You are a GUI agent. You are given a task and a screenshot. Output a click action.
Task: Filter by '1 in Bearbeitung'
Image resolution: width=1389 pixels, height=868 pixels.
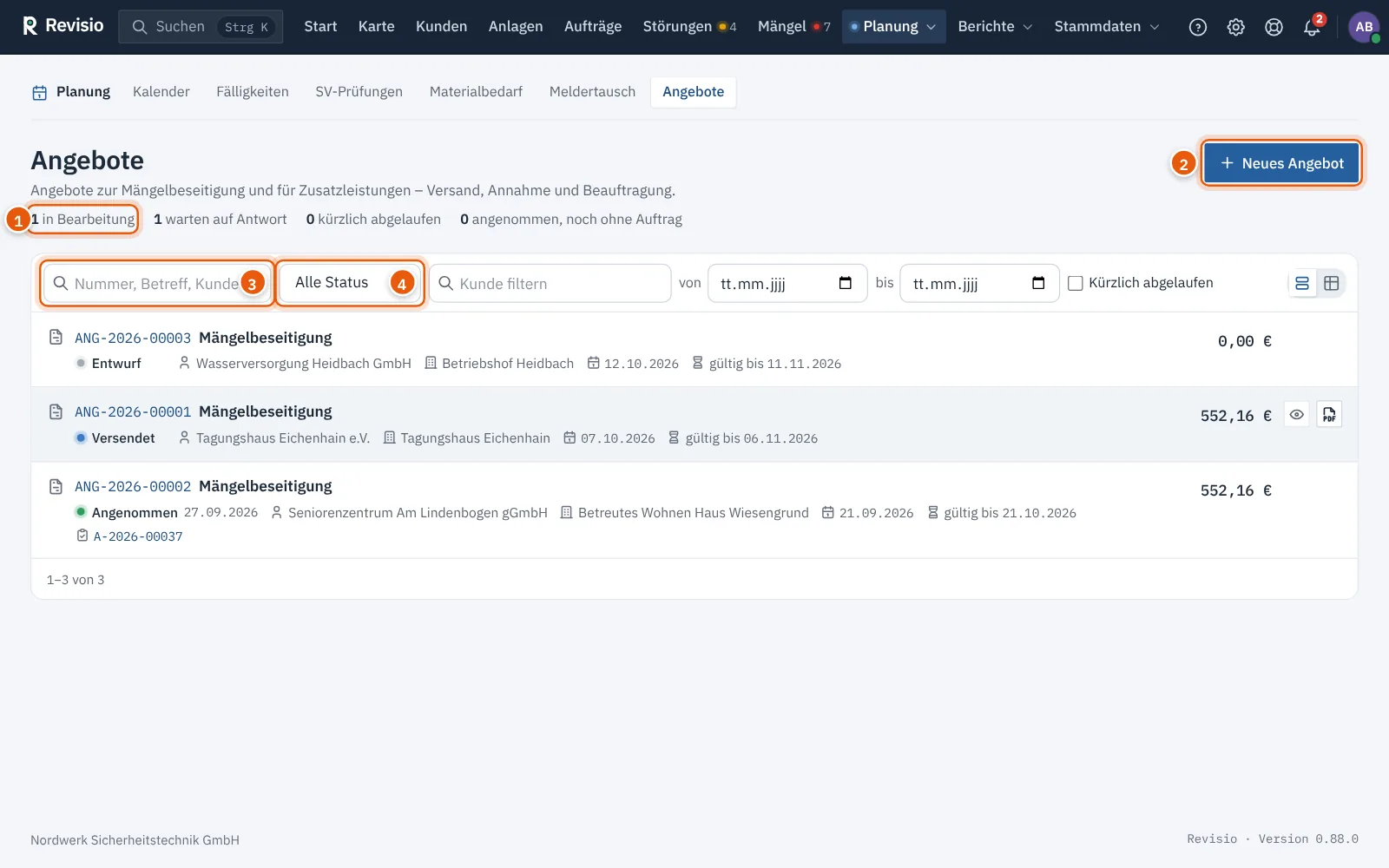(83, 220)
